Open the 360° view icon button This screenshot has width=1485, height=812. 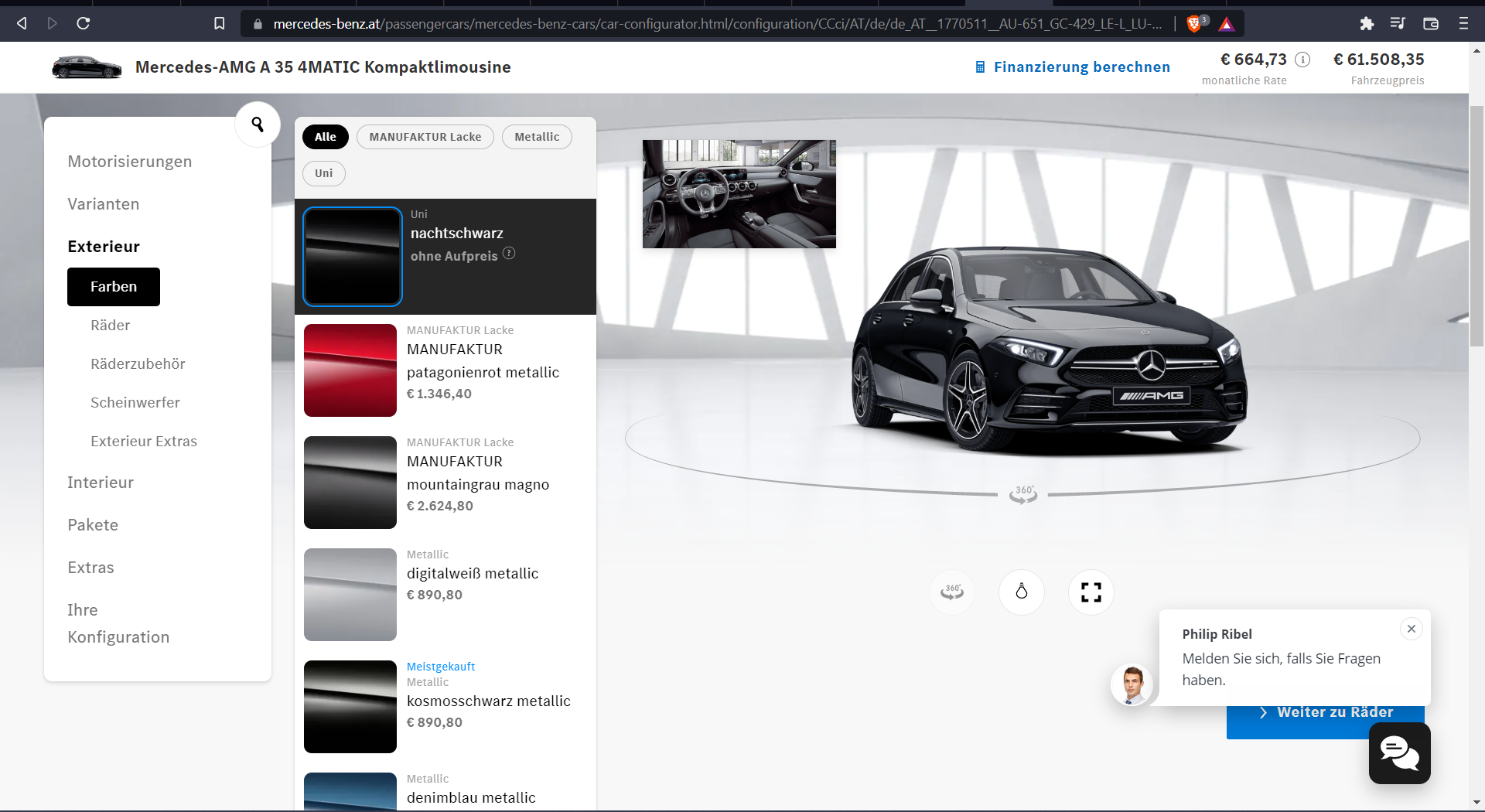[952, 592]
